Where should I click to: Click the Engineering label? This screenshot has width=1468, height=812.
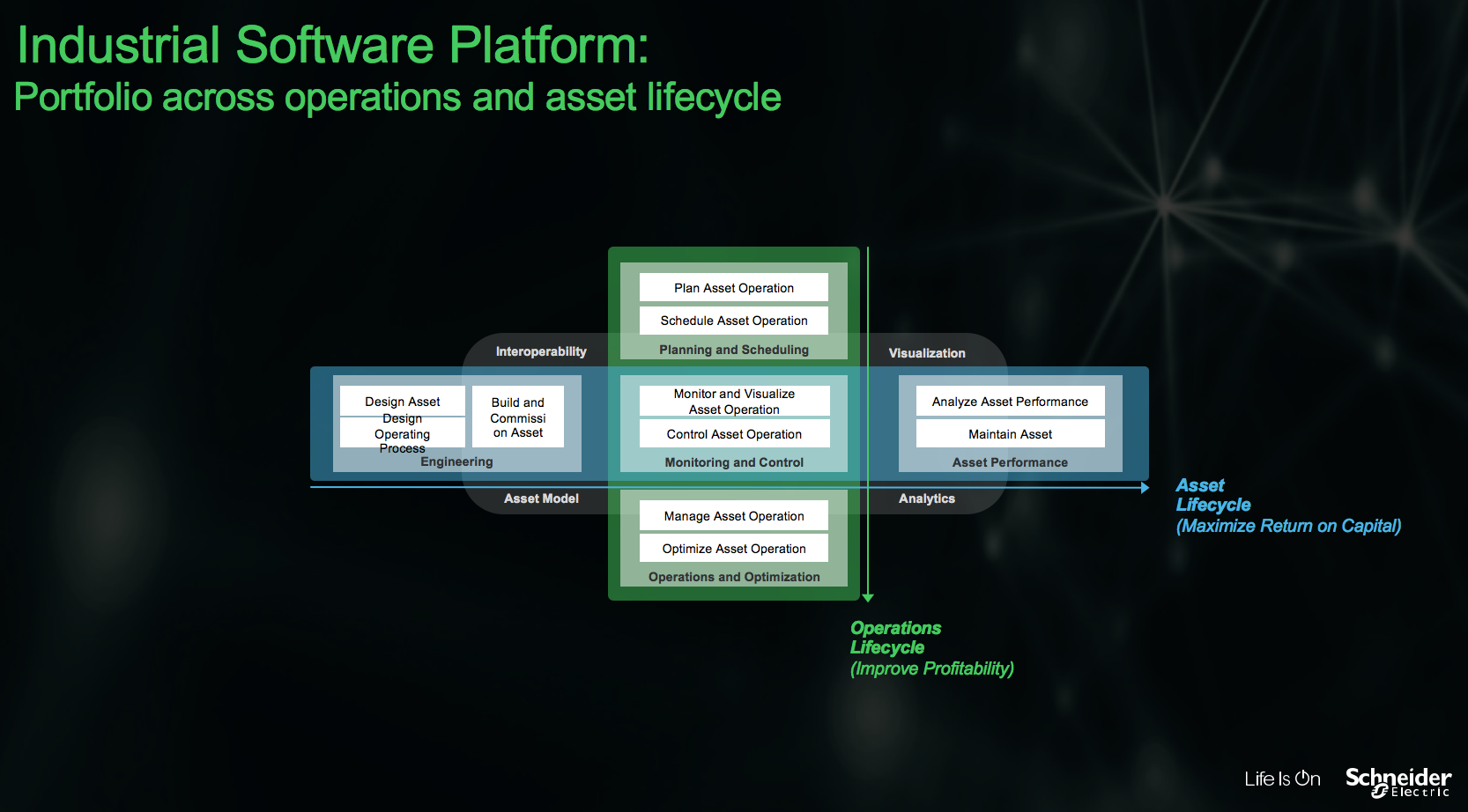456,461
